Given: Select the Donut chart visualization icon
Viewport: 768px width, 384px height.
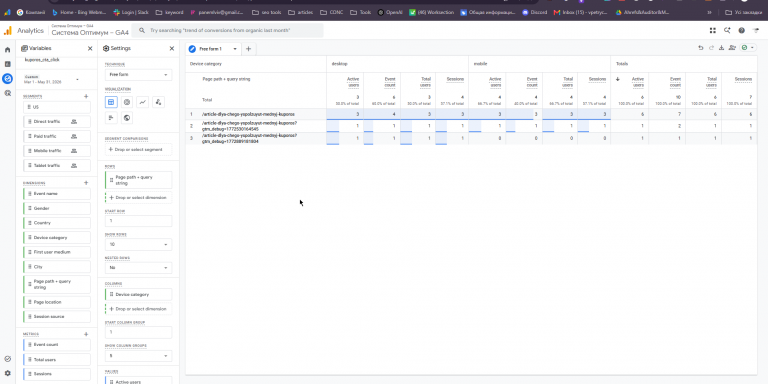Looking at the screenshot, I should coord(127,102).
